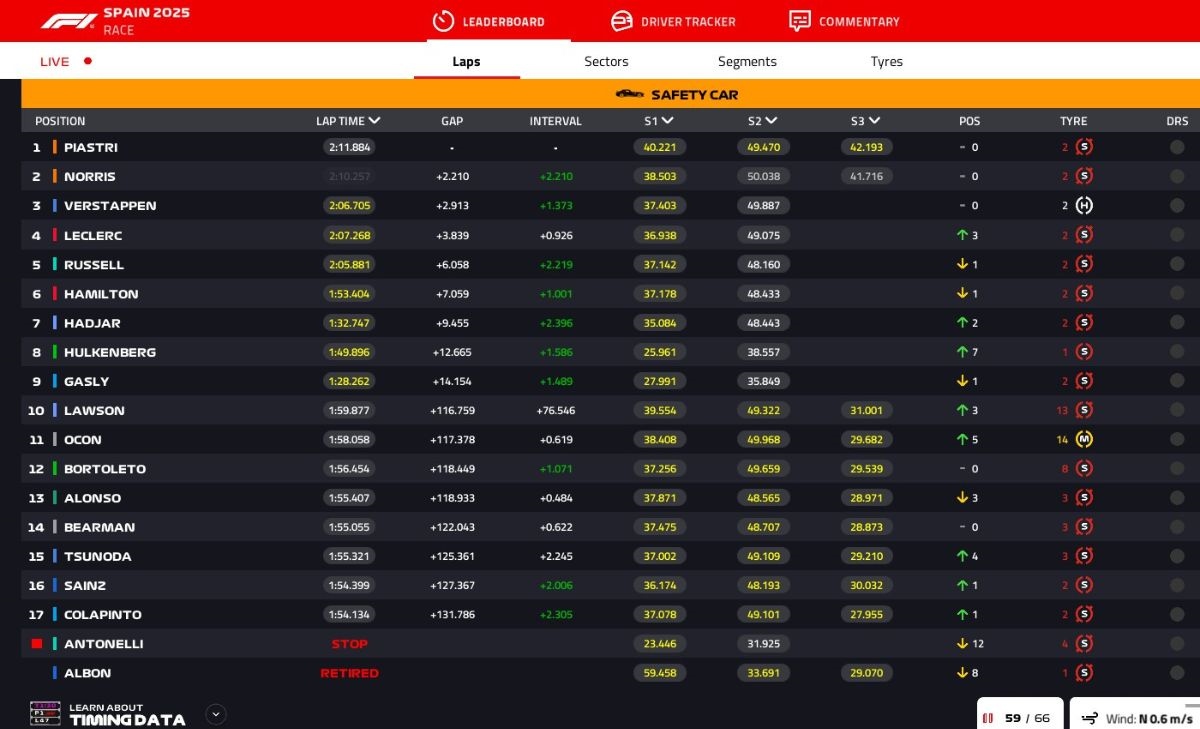Image resolution: width=1200 pixels, height=729 pixels.
Task: Click the F1 logo in header
Action: [68, 21]
